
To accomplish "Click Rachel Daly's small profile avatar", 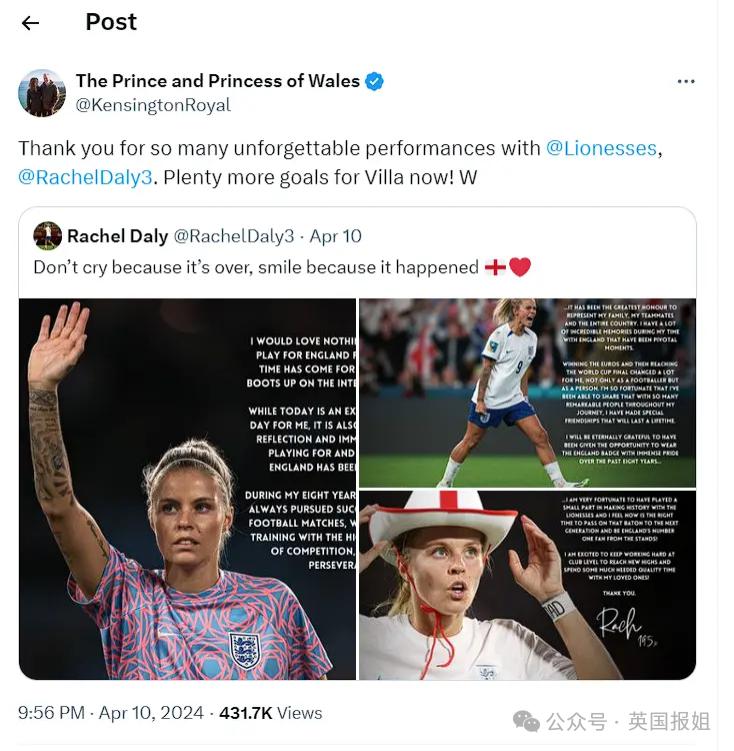I will pos(47,236).
